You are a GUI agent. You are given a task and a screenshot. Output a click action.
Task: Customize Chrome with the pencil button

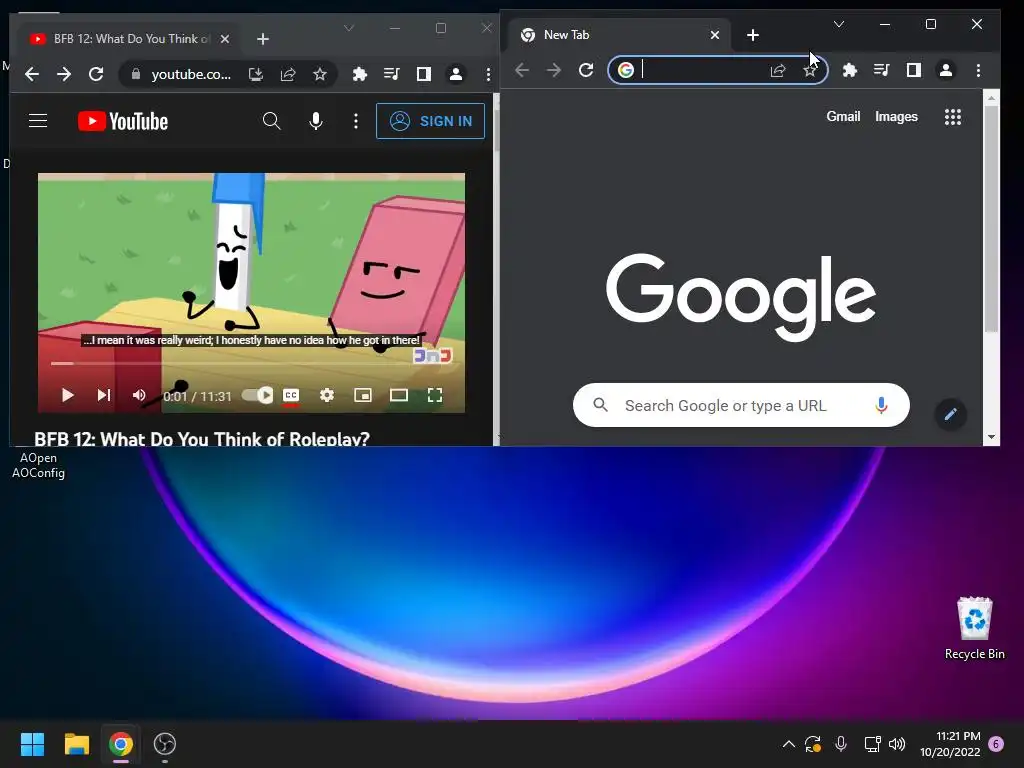tap(950, 414)
